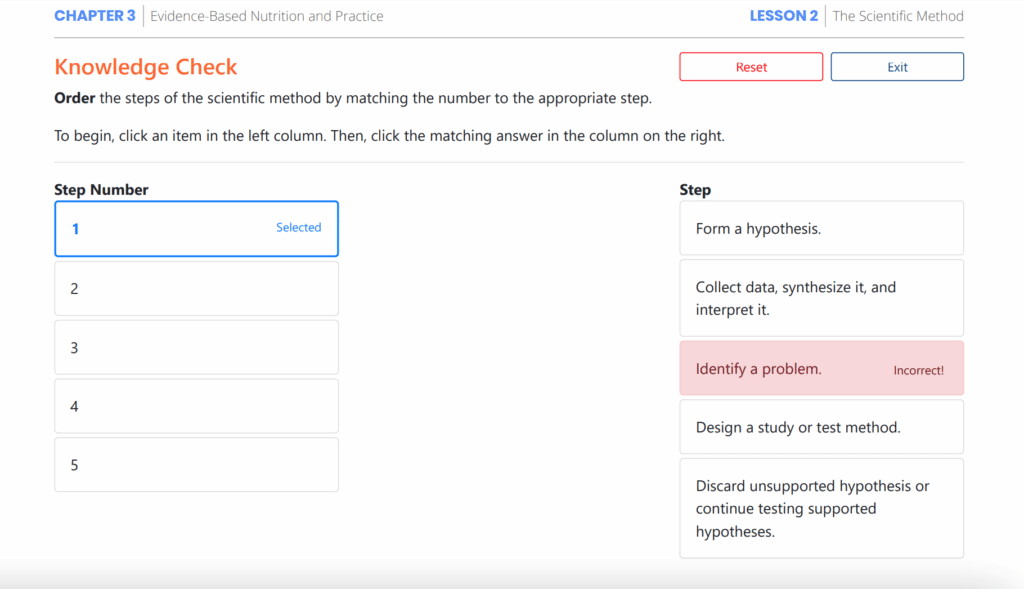Click "The Scientific Method" lesson title
The width and height of the screenshot is (1024, 589).
point(898,16)
